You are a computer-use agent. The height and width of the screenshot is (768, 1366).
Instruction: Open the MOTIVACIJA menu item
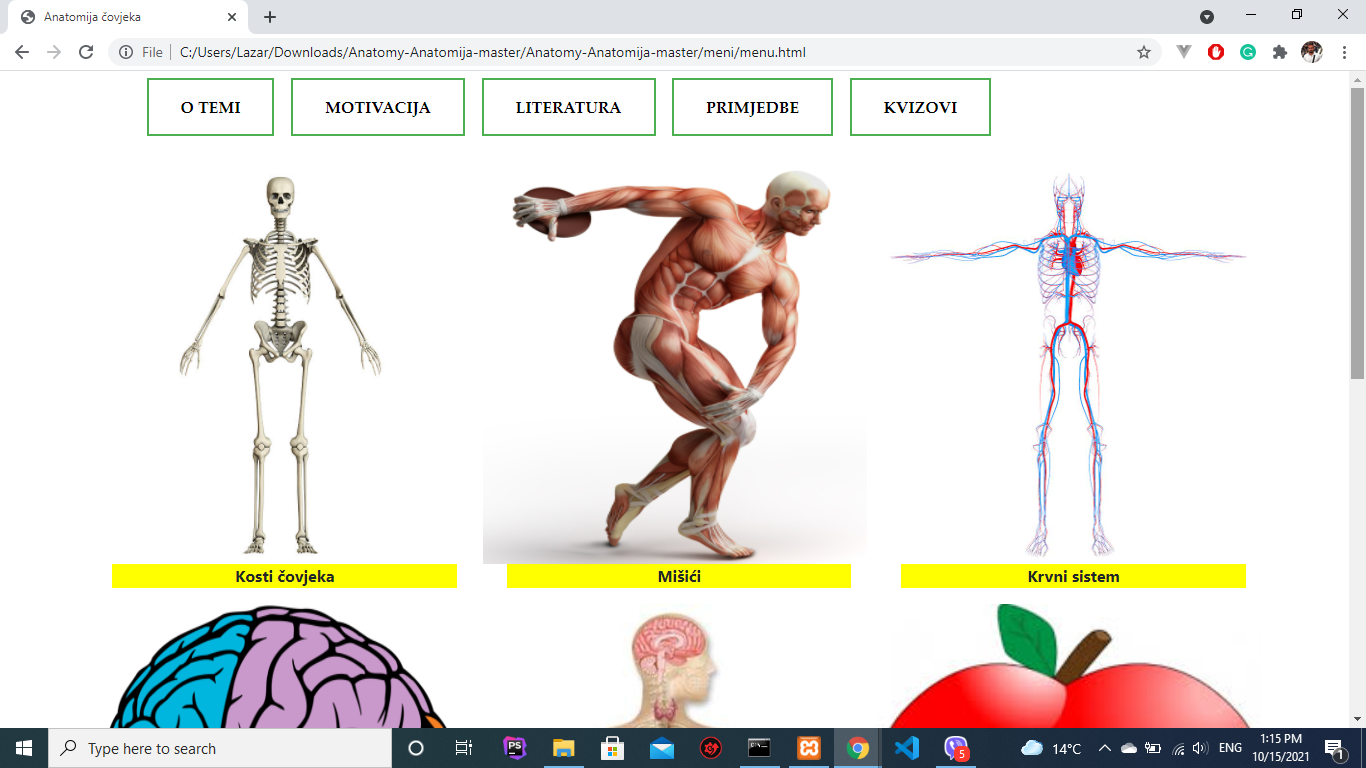pos(378,107)
